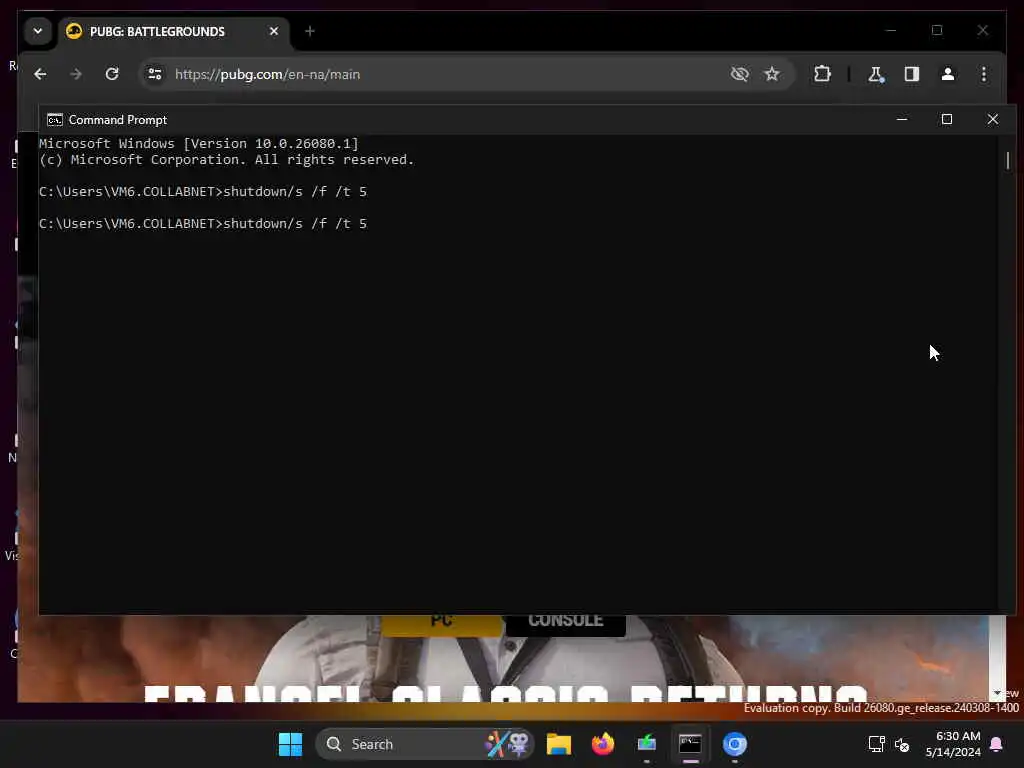Close the Command Prompt window

[993, 120]
